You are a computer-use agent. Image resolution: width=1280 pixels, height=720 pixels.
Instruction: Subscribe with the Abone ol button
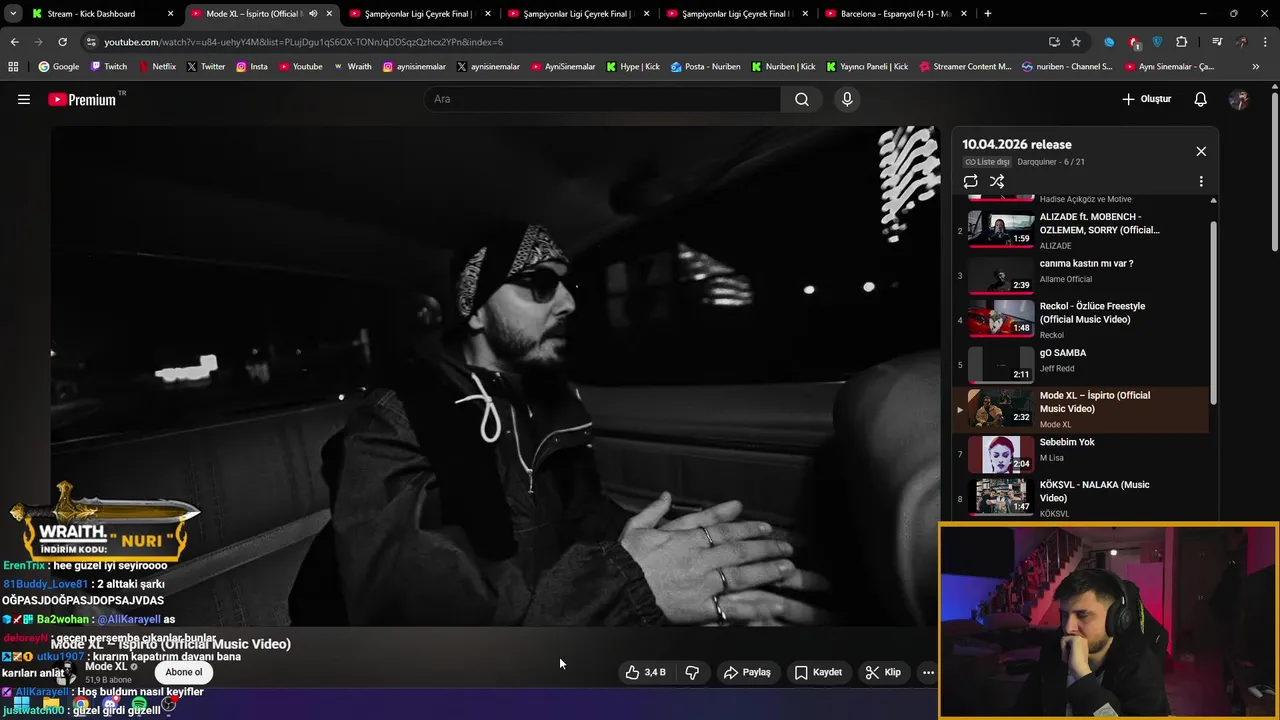pyautogui.click(x=183, y=672)
